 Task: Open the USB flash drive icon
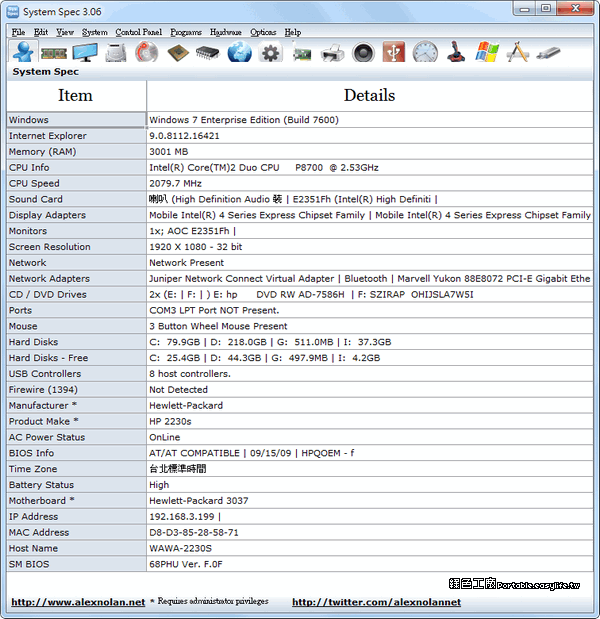548,53
